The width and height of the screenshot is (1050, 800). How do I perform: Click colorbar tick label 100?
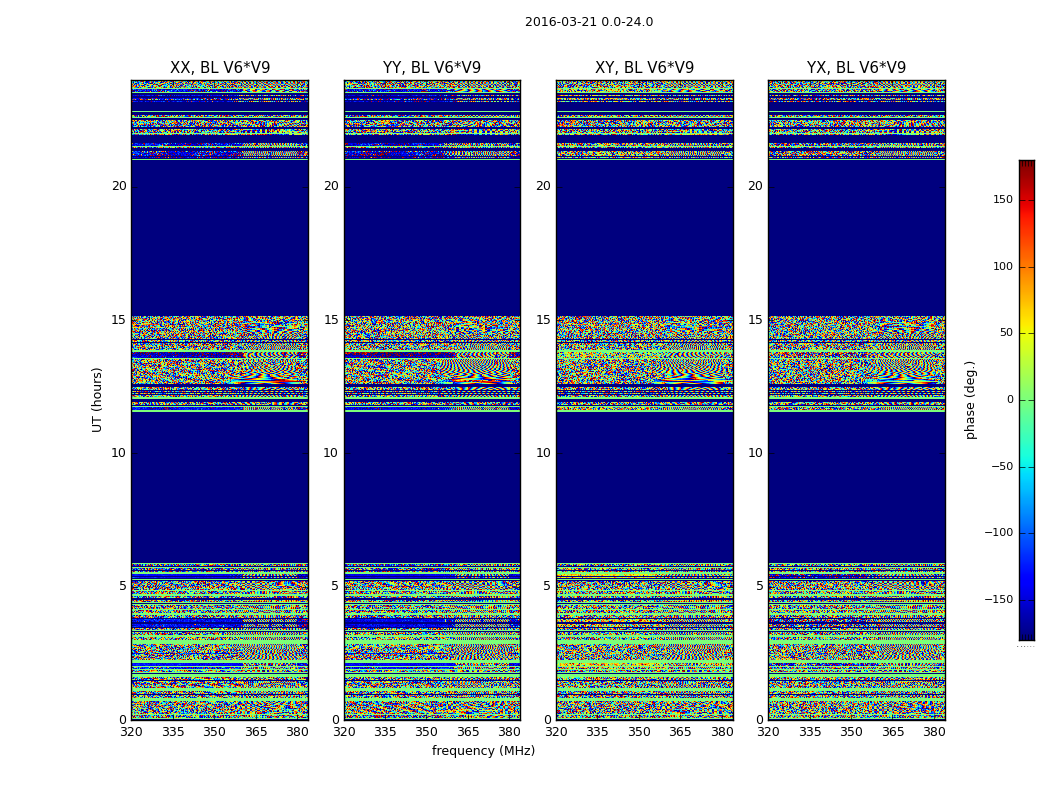tap(1003, 266)
